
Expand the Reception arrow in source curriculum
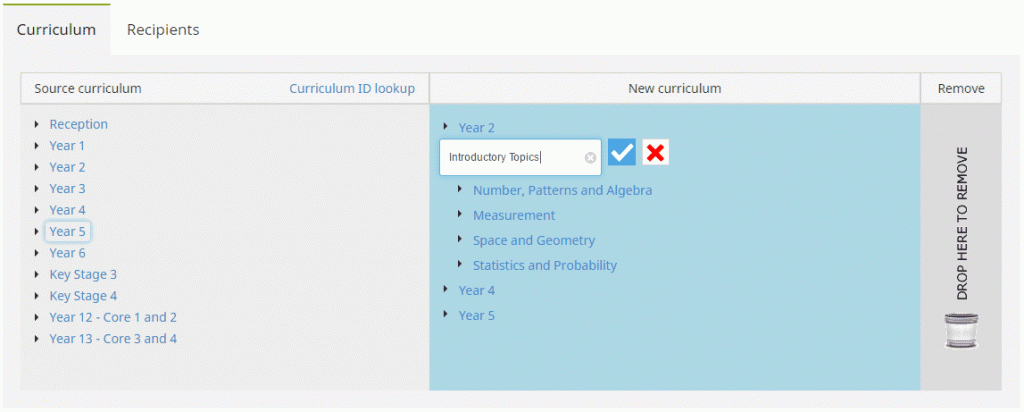[37, 124]
